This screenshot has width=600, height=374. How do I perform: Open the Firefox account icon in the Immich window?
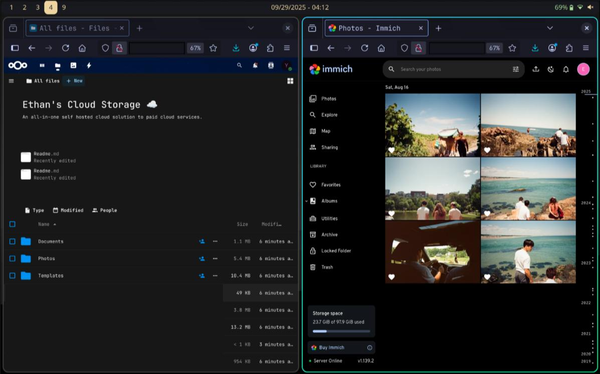[552, 48]
